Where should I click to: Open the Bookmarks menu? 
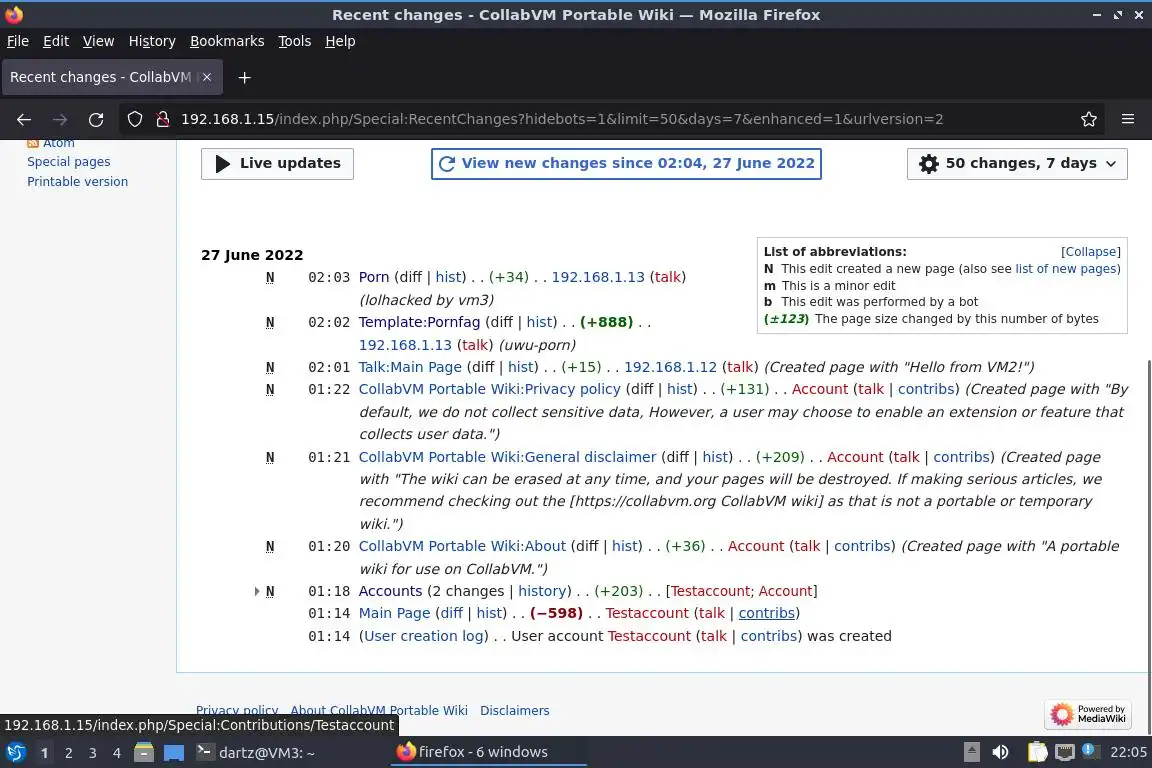point(227,41)
